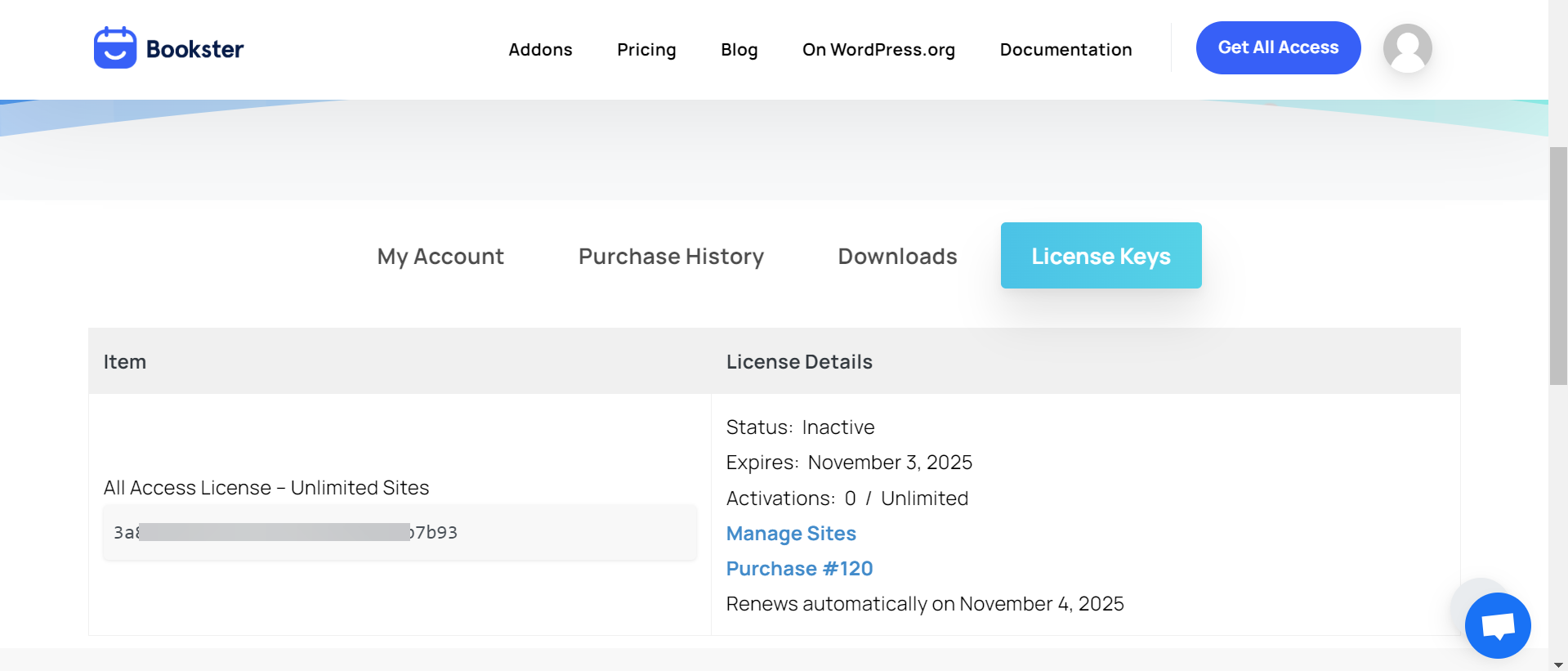Open the live chat bubble
The height and width of the screenshot is (671, 1568).
tap(1497, 625)
